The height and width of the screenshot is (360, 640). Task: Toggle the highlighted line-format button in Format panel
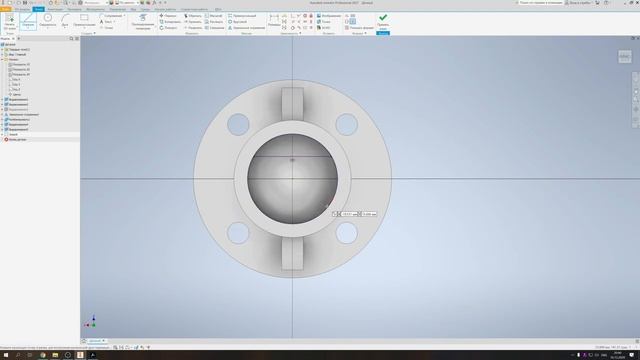tap(353, 22)
